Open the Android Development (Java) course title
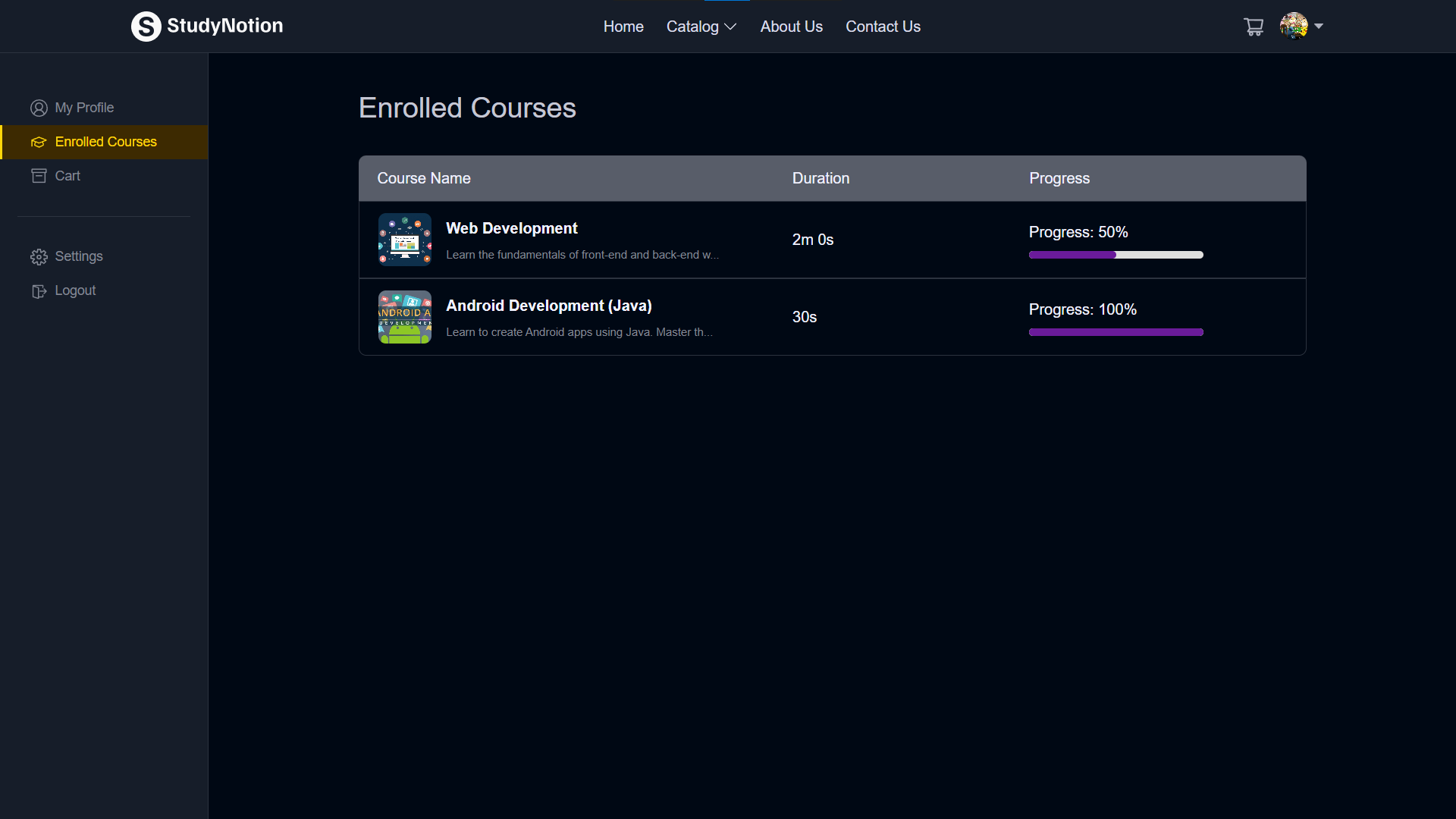Viewport: 1456px width, 819px height. 549,306
